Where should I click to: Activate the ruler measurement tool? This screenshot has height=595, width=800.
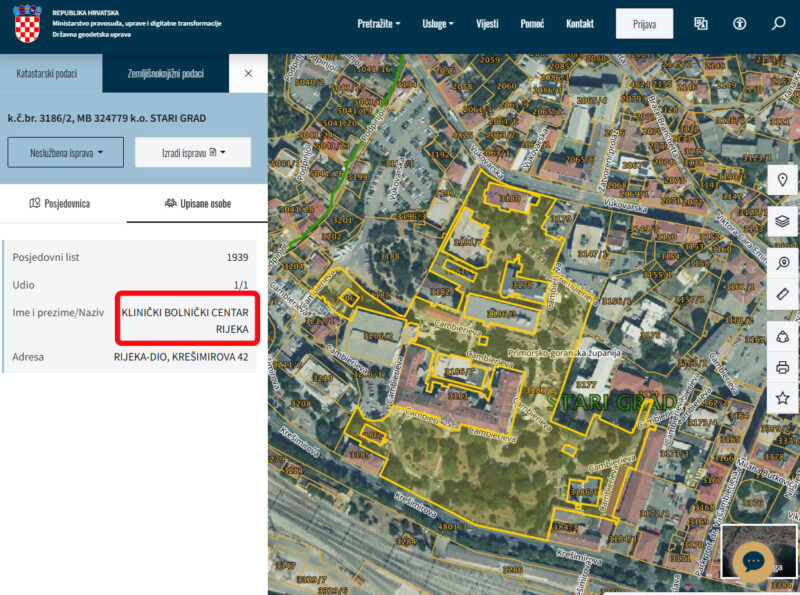pos(782,294)
